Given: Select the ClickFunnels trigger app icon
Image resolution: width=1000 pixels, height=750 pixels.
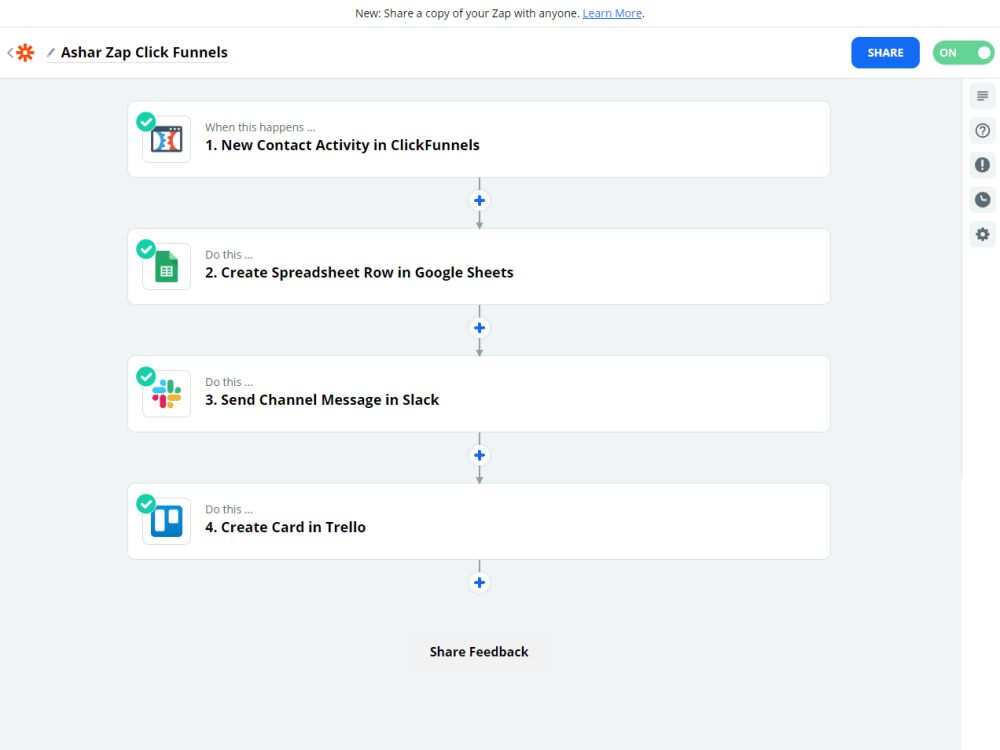Looking at the screenshot, I should (x=165, y=139).
